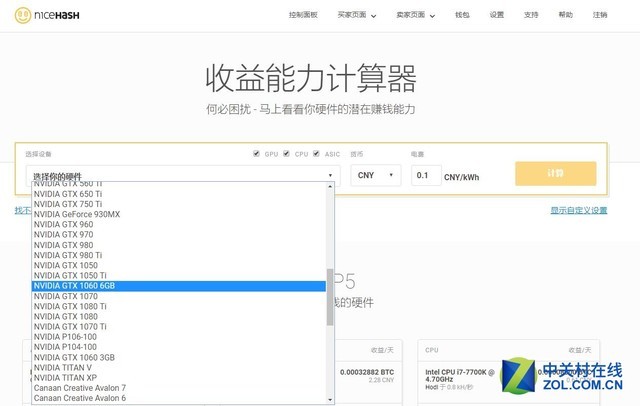
Task: Open the 钱包 page
Action: pos(462,15)
